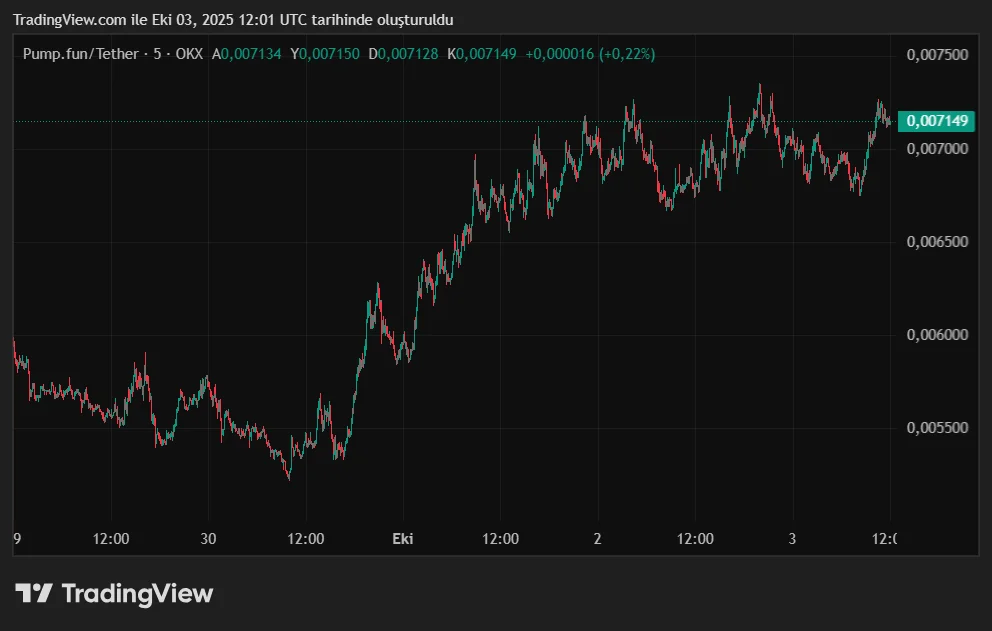Click the date label 2 on time axis
Viewport: 992px width, 631px height.
coord(597,539)
